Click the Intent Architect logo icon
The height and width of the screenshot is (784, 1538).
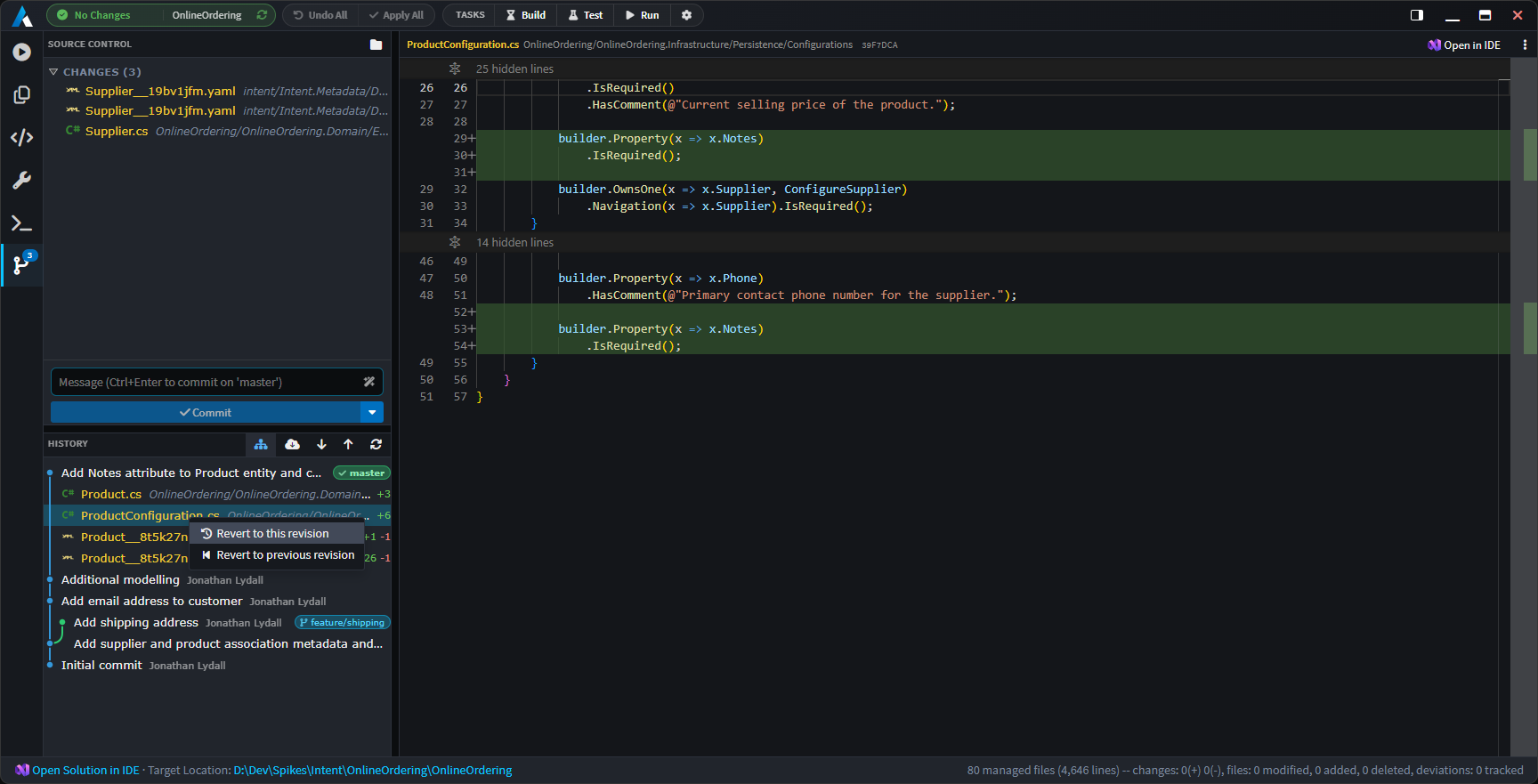[x=22, y=15]
